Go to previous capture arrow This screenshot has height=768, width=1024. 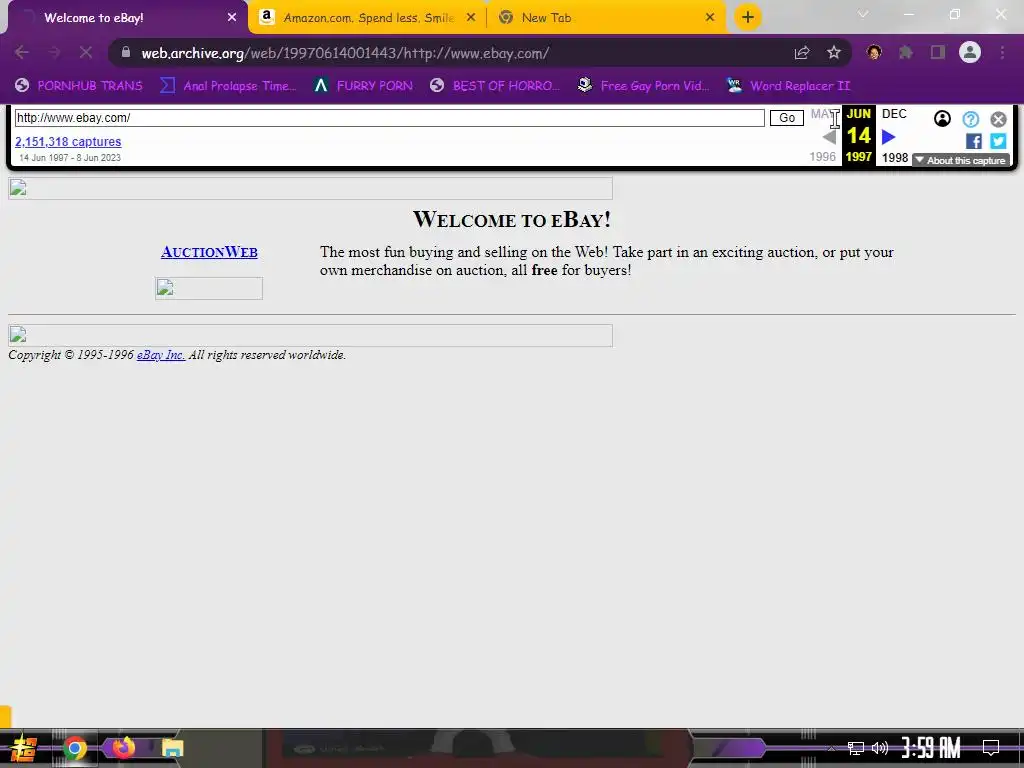[x=829, y=137]
